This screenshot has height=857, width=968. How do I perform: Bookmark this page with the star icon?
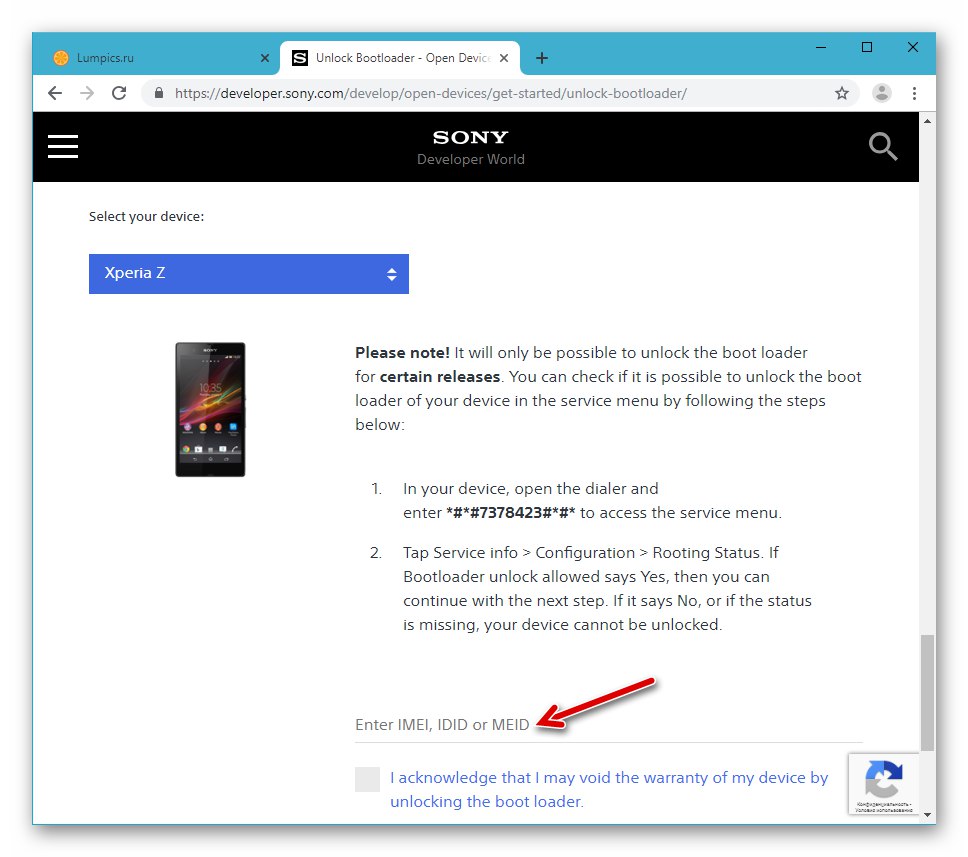(842, 92)
